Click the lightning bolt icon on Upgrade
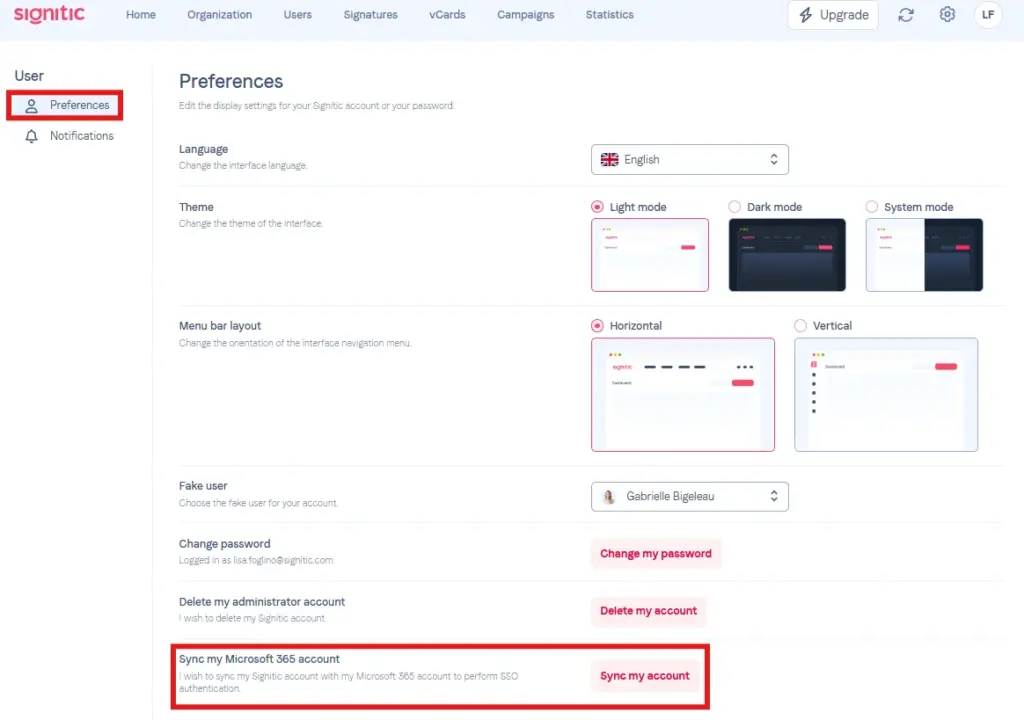 806,14
